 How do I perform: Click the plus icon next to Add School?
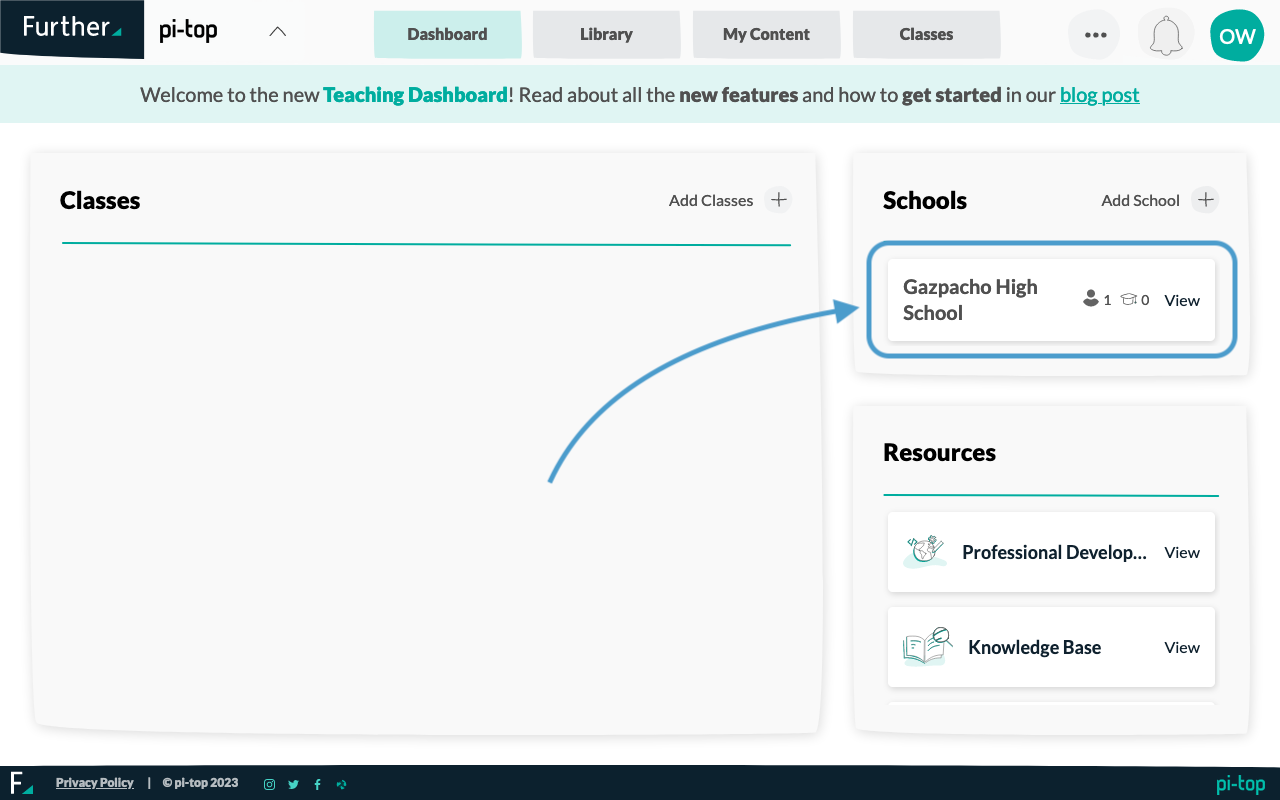click(1206, 200)
